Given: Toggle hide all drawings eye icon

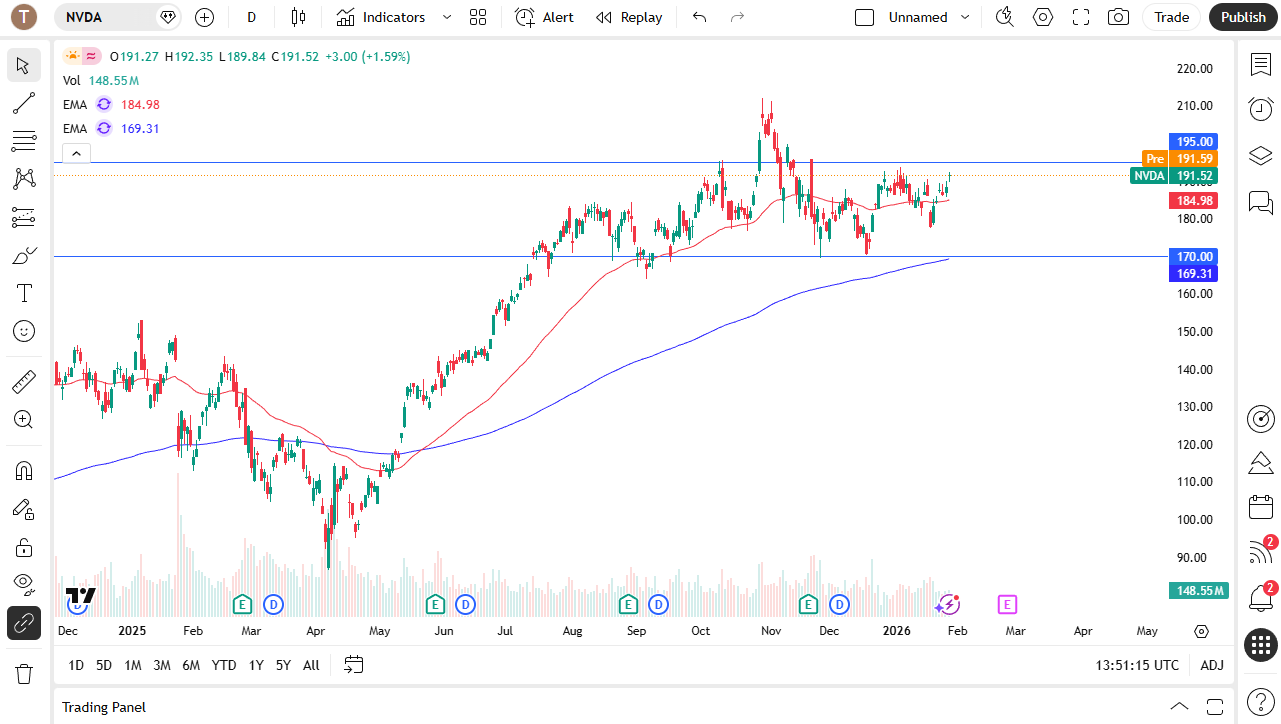Looking at the screenshot, I should point(24,584).
